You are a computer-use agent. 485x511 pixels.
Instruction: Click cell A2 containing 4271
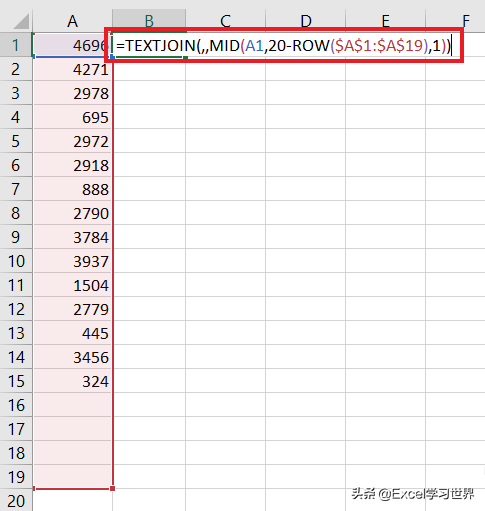click(72, 69)
